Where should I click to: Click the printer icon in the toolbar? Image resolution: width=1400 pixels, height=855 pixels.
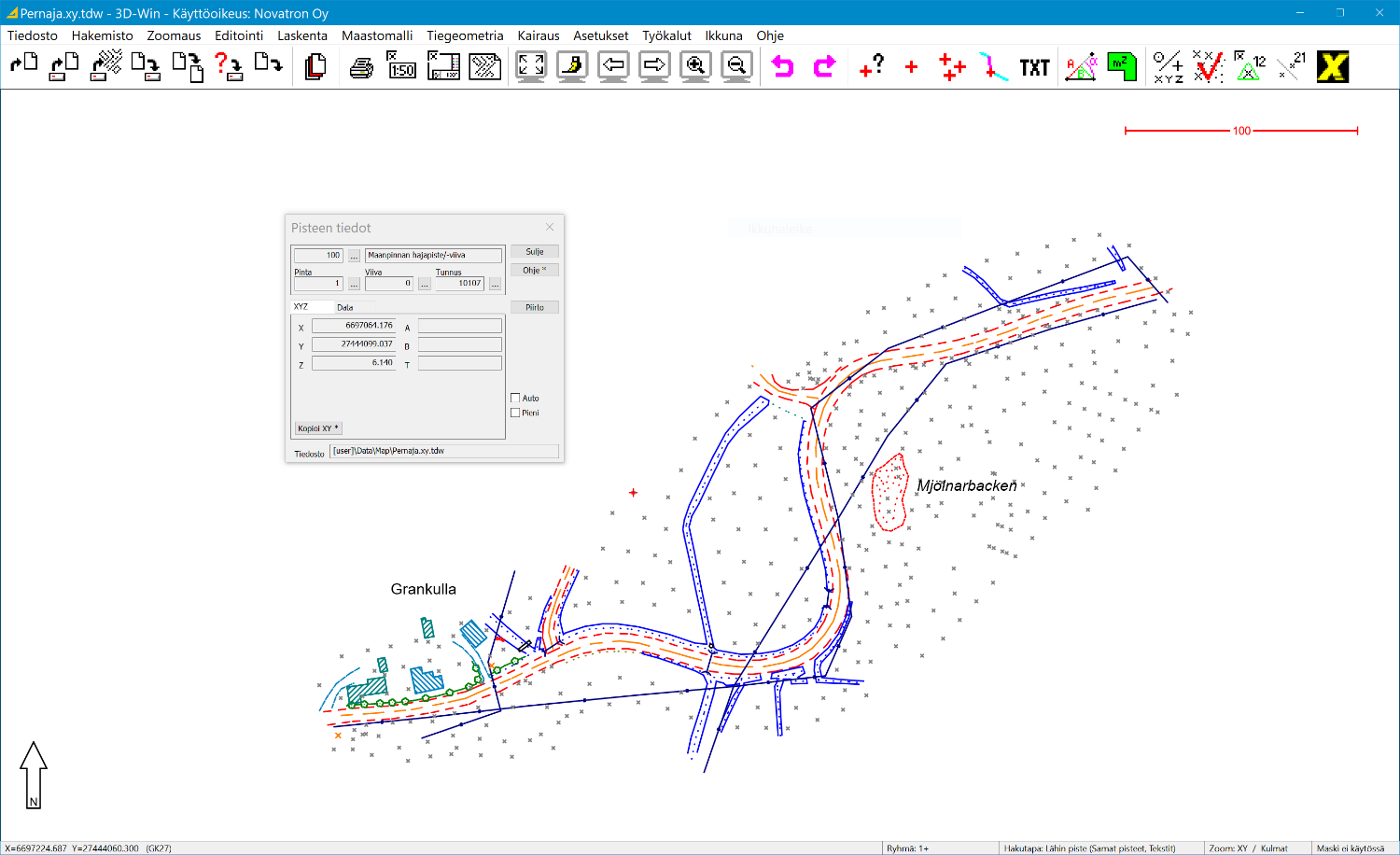point(361,67)
